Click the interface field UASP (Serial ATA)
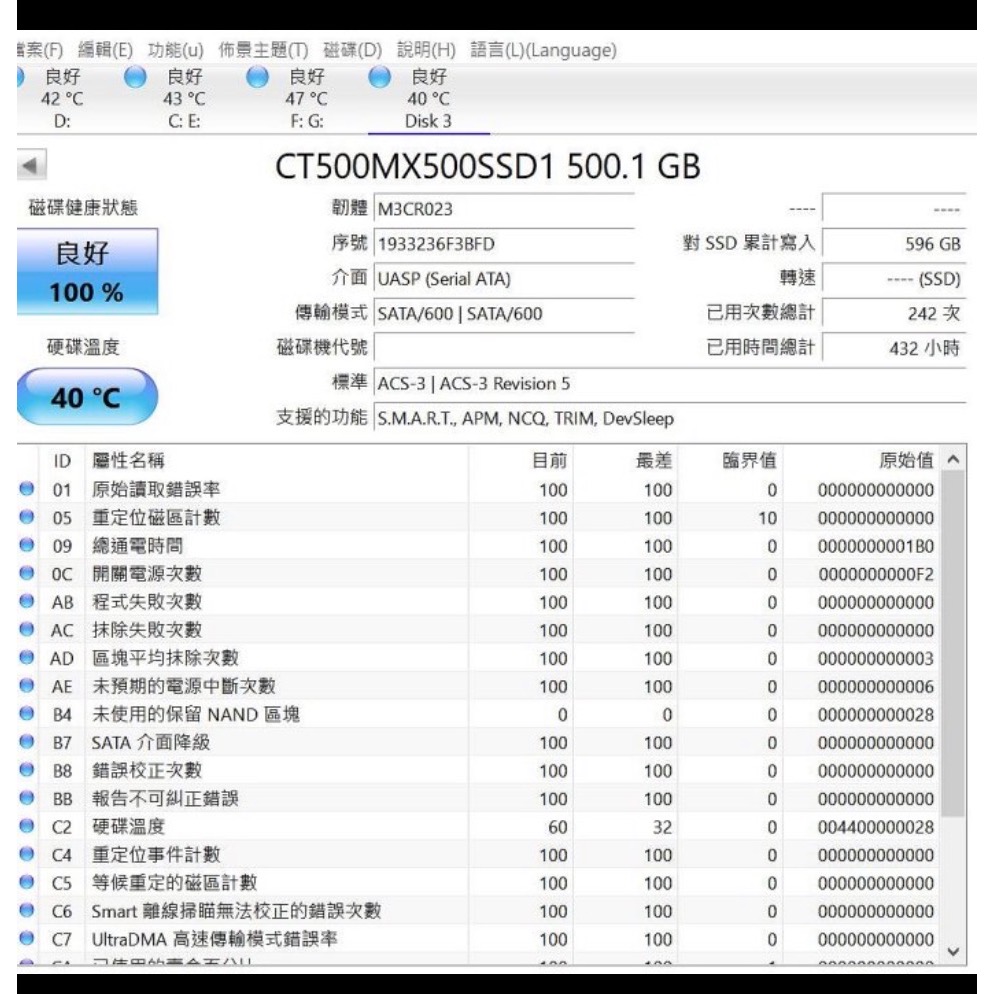Viewport: 994px width, 994px height. 505,278
